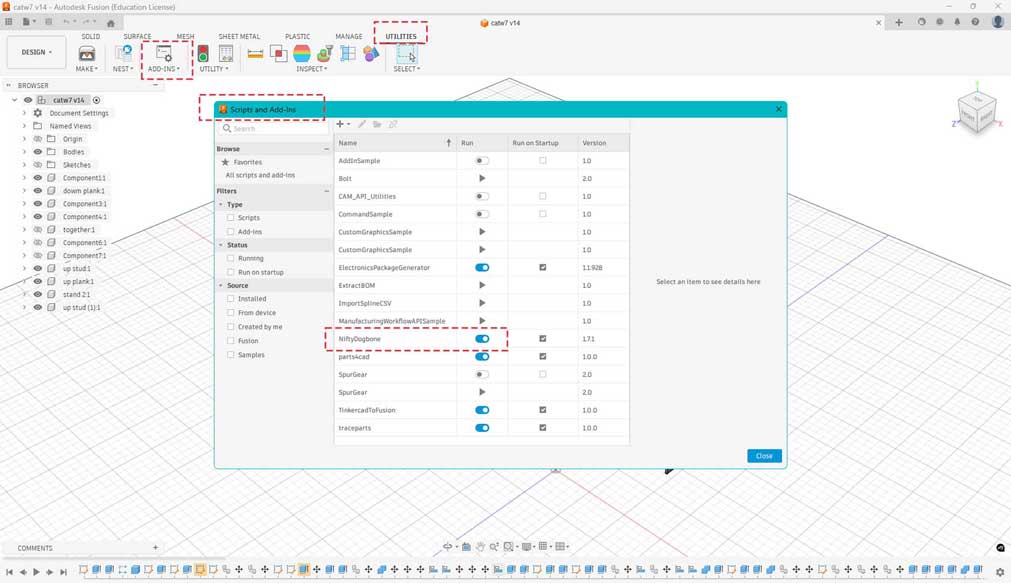Image resolution: width=1011 pixels, height=583 pixels.
Task: Switch to the SOLID tab
Action: tap(90, 37)
